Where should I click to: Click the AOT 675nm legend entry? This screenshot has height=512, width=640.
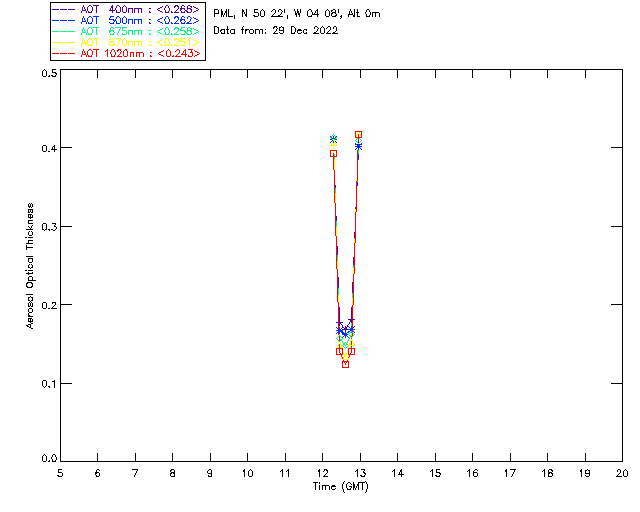point(126,31)
